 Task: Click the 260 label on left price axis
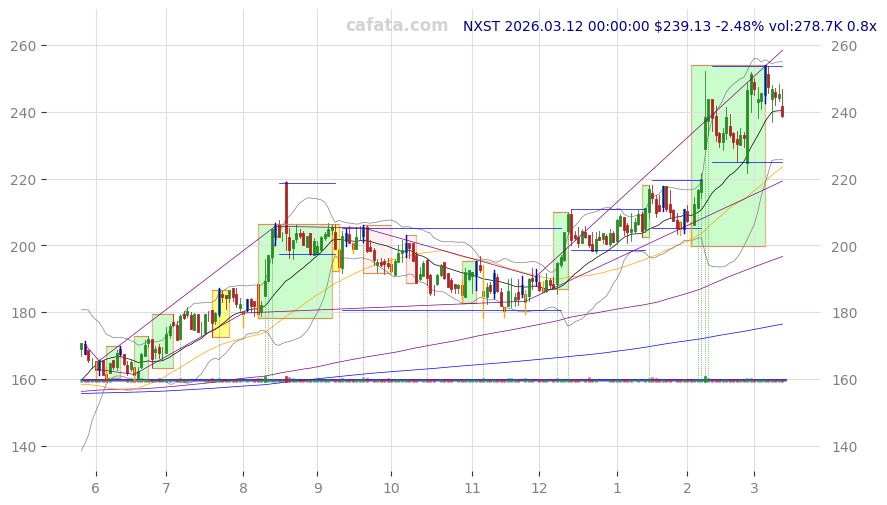click(50, 46)
